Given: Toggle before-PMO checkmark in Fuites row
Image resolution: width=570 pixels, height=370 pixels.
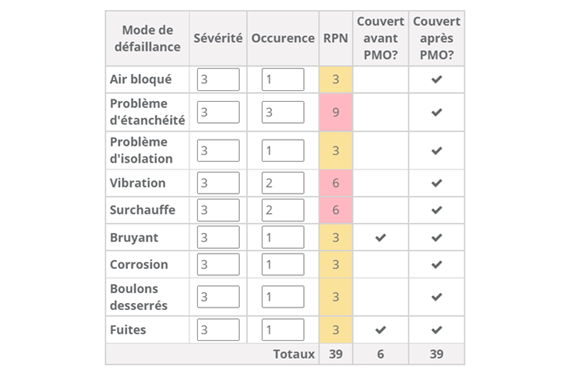Looking at the screenshot, I should [x=381, y=330].
